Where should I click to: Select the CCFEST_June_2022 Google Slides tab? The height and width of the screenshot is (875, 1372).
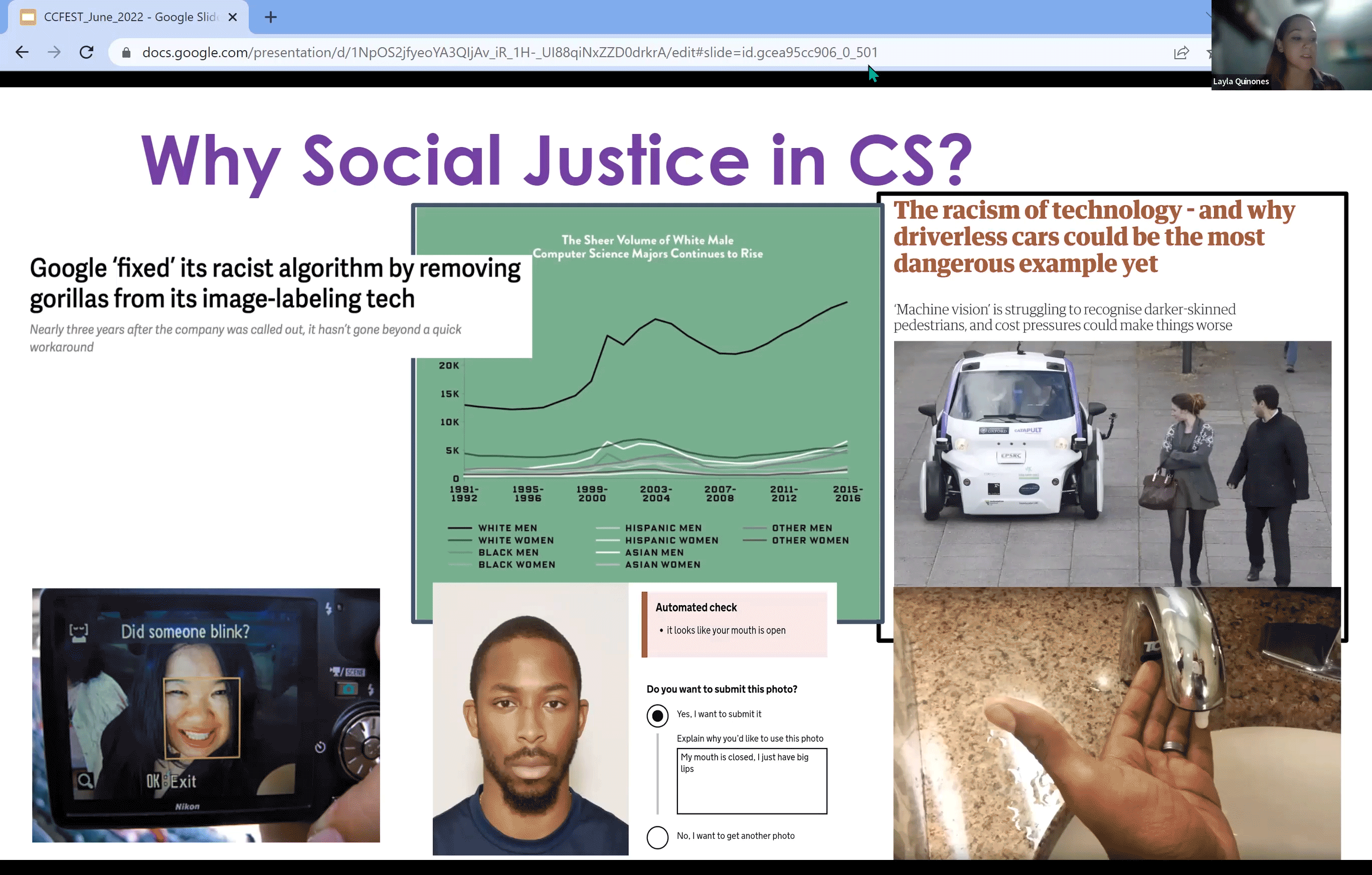[128, 17]
